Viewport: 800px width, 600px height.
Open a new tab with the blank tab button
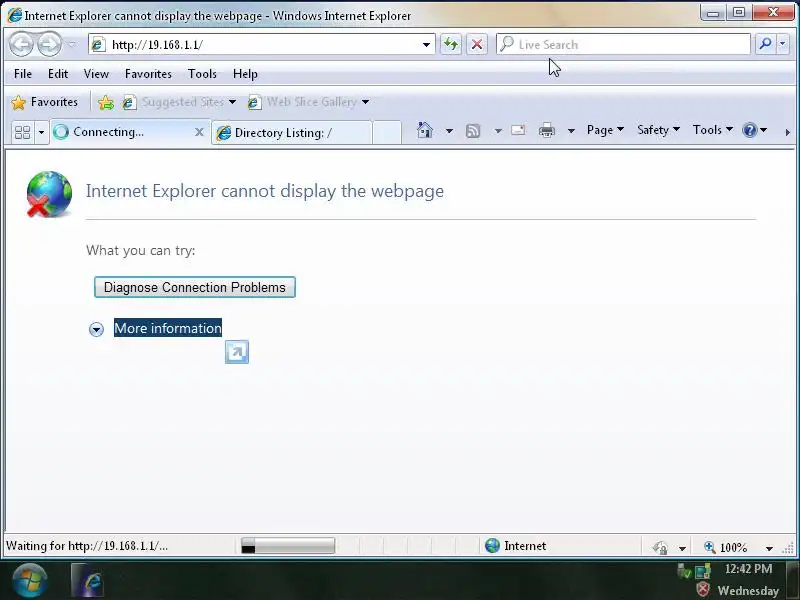387,133
